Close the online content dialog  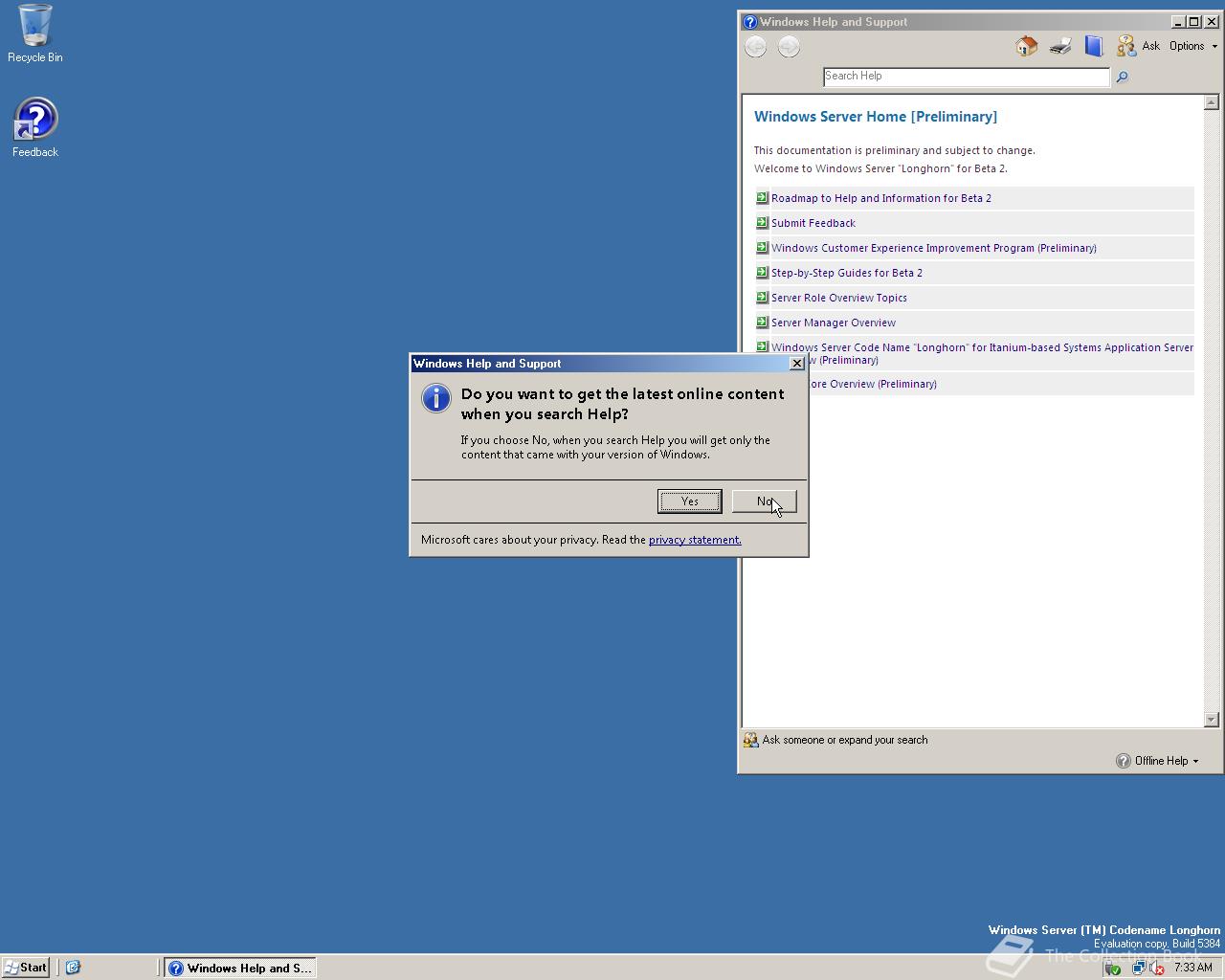point(796,364)
